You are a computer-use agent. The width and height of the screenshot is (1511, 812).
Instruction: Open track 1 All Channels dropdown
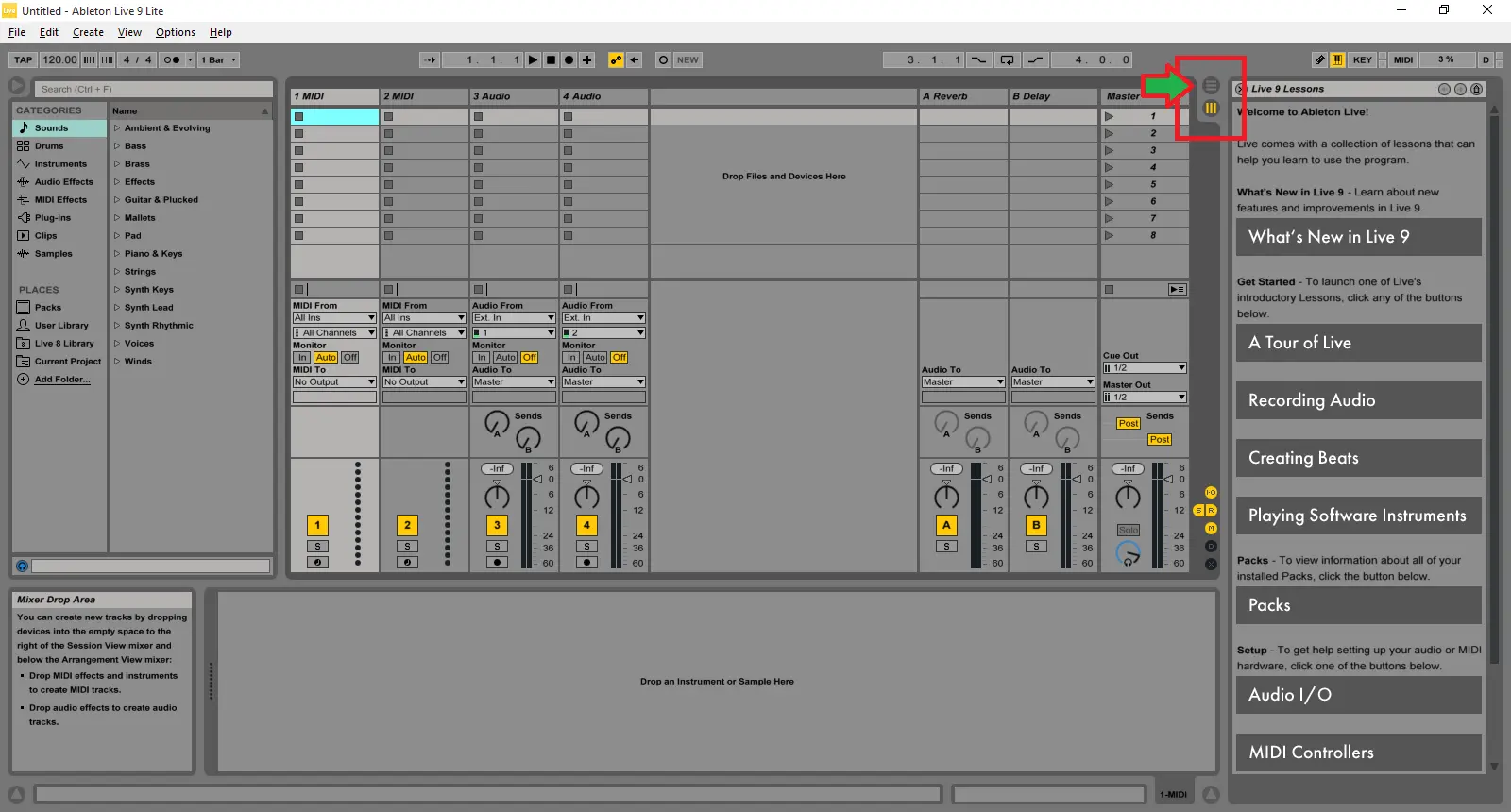tap(334, 333)
